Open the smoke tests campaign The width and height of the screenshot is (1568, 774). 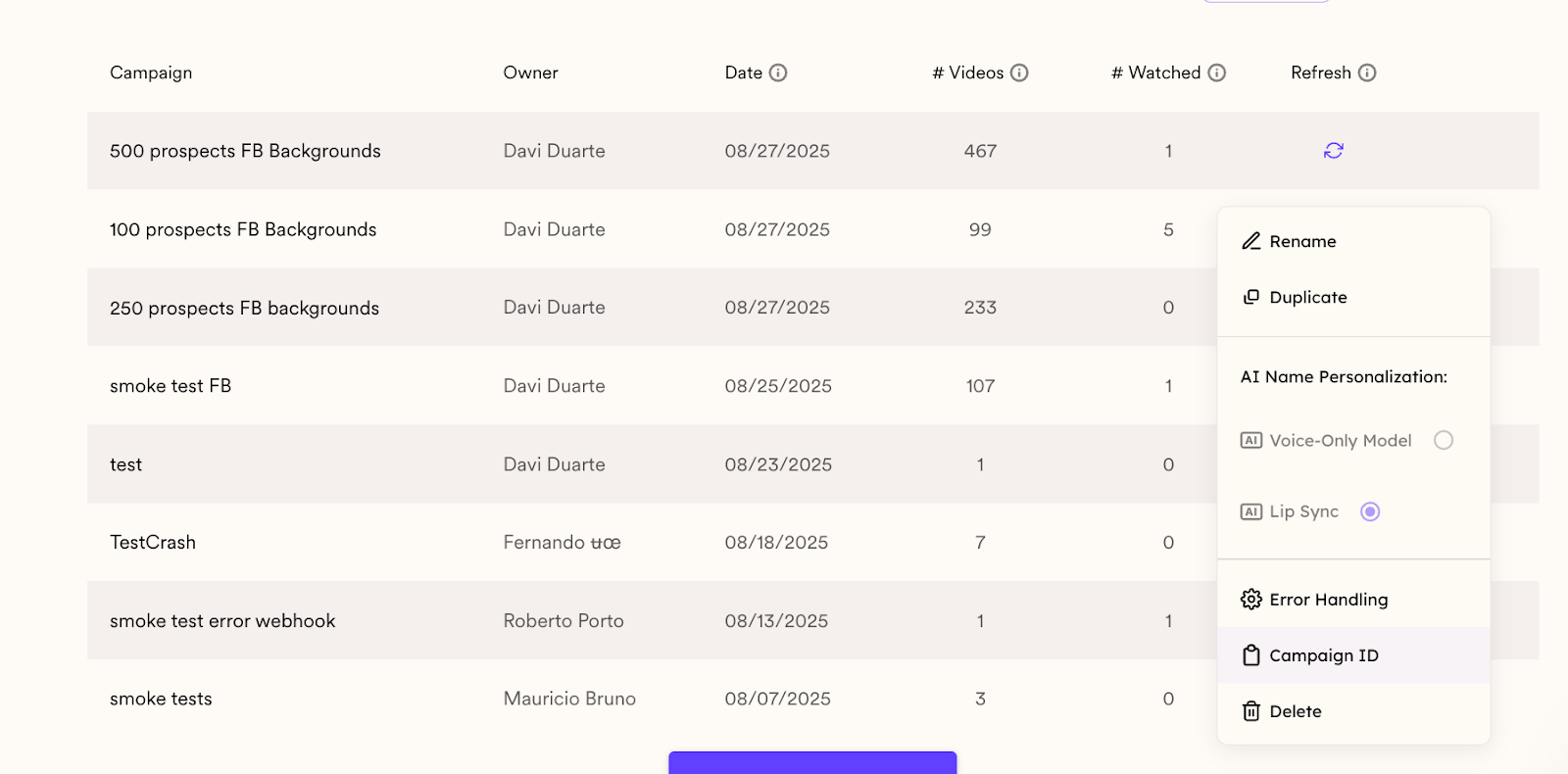(x=161, y=699)
